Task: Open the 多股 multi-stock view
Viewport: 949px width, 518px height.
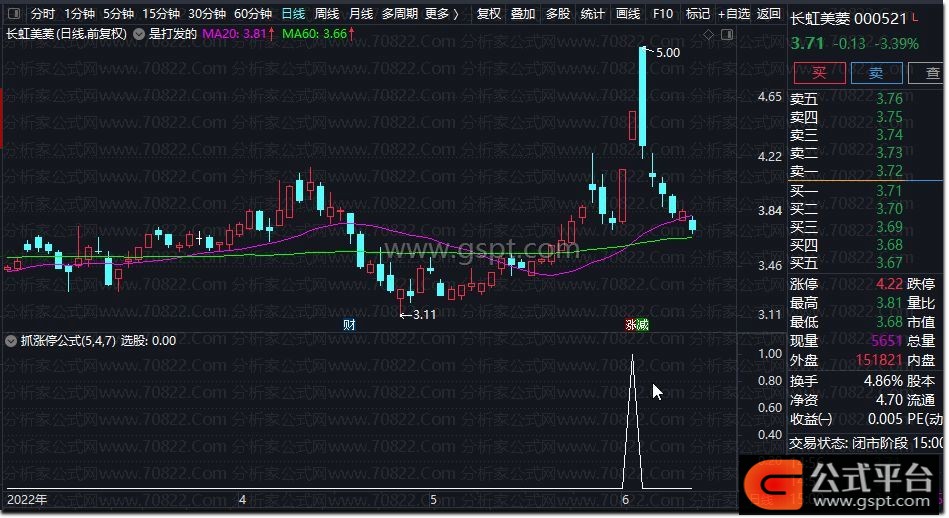Action: (x=558, y=13)
